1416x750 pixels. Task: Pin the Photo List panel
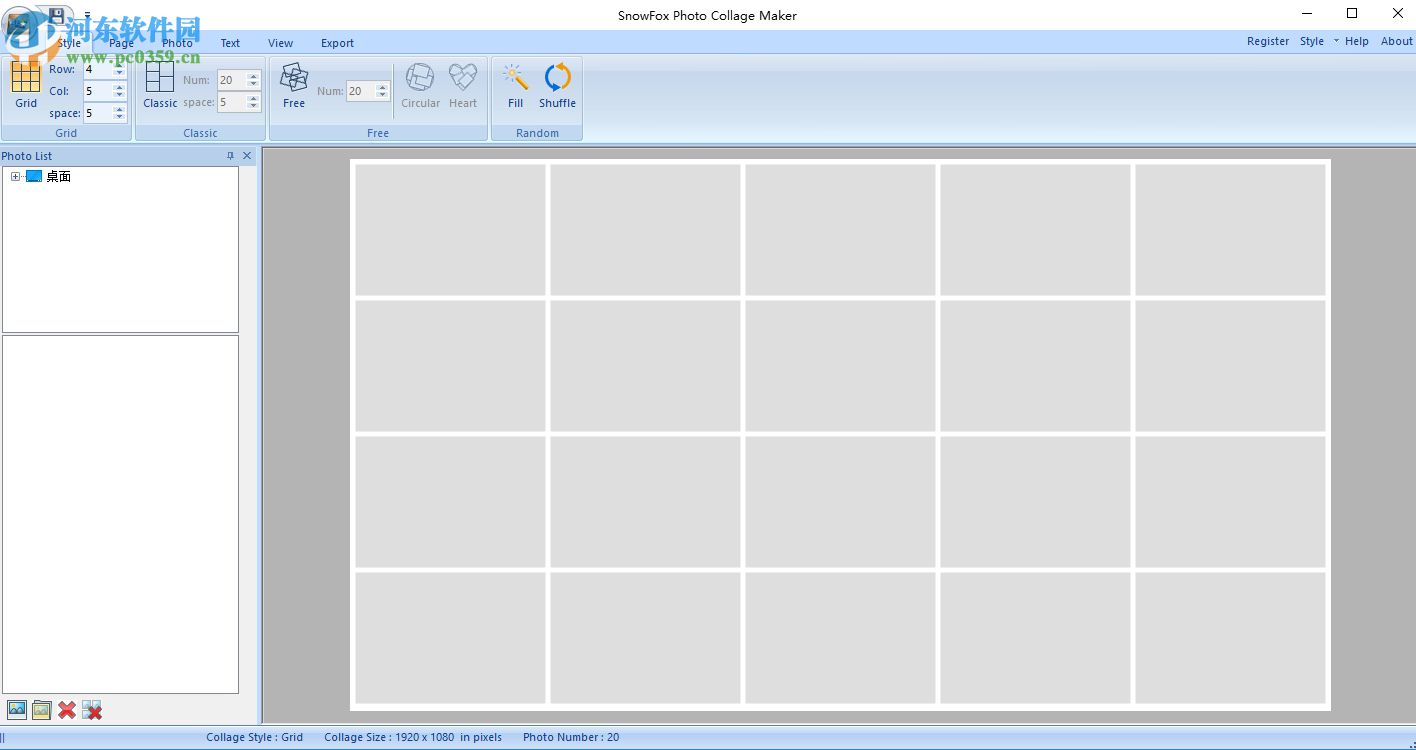[x=230, y=156]
